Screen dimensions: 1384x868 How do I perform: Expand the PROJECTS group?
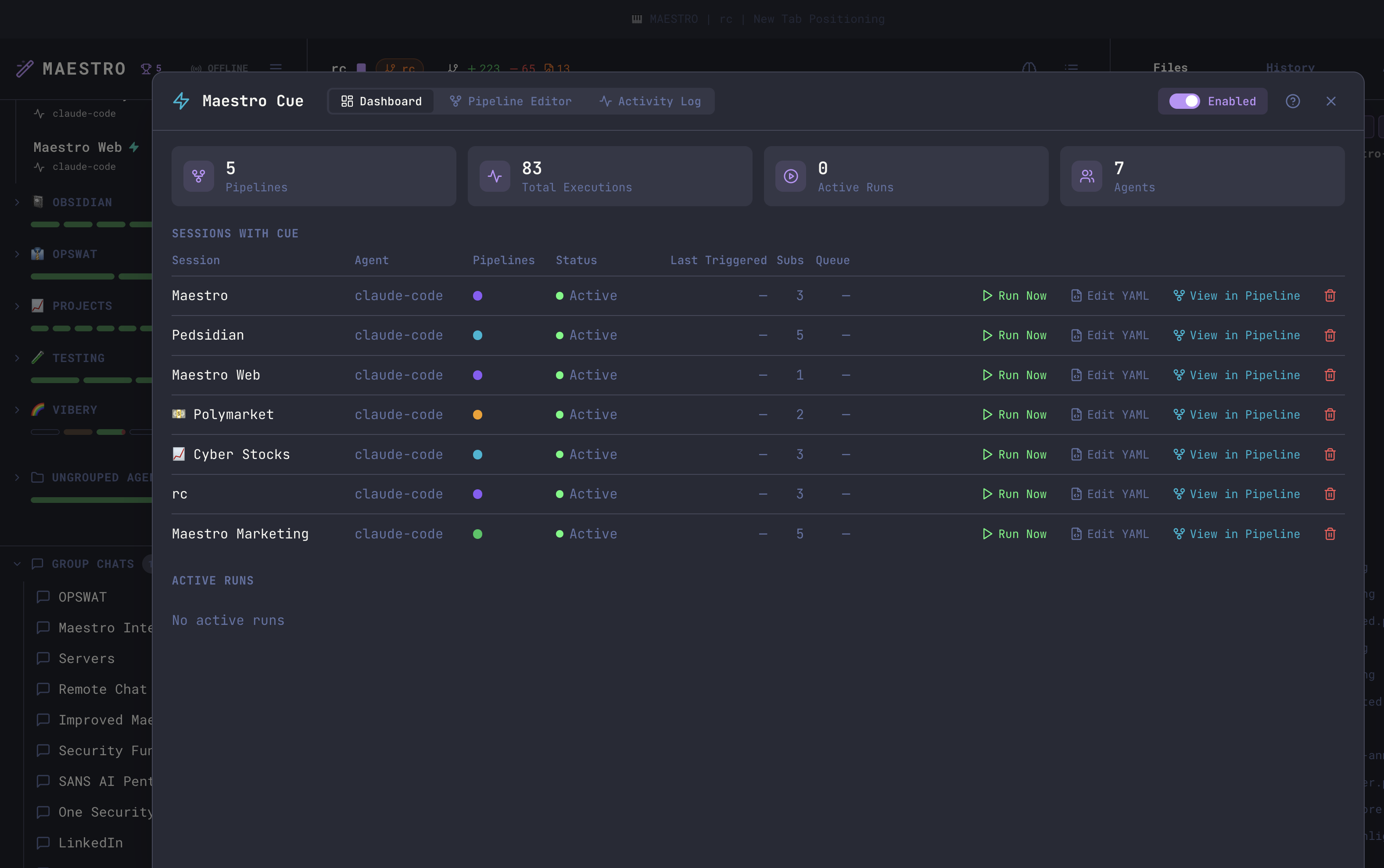17,306
